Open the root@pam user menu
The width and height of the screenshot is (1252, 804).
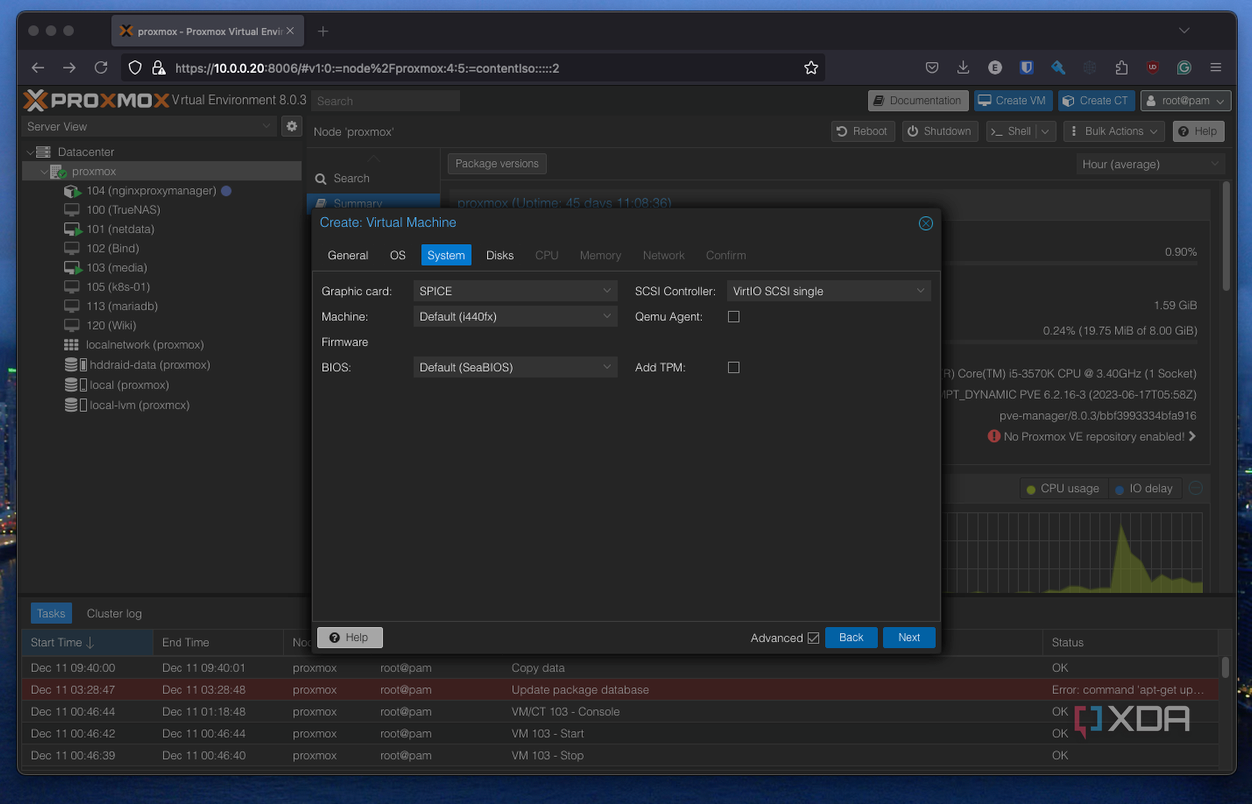pyautogui.click(x=1186, y=100)
